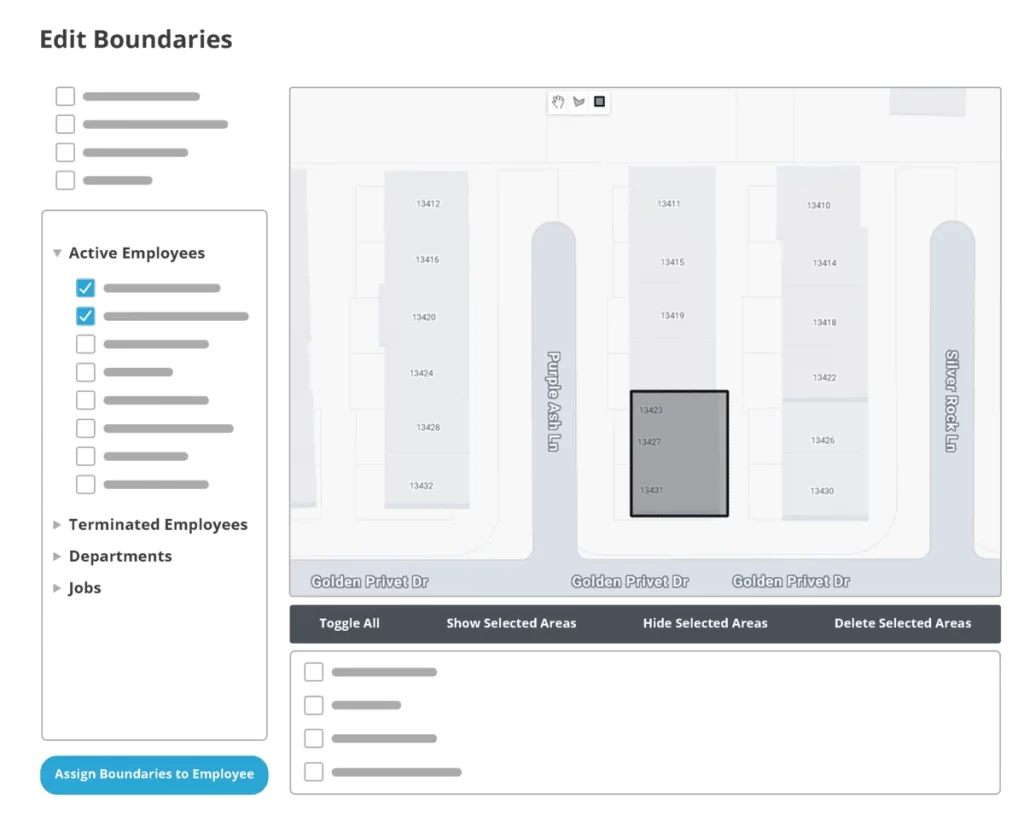Click Toggle All in the dark bar

click(349, 624)
